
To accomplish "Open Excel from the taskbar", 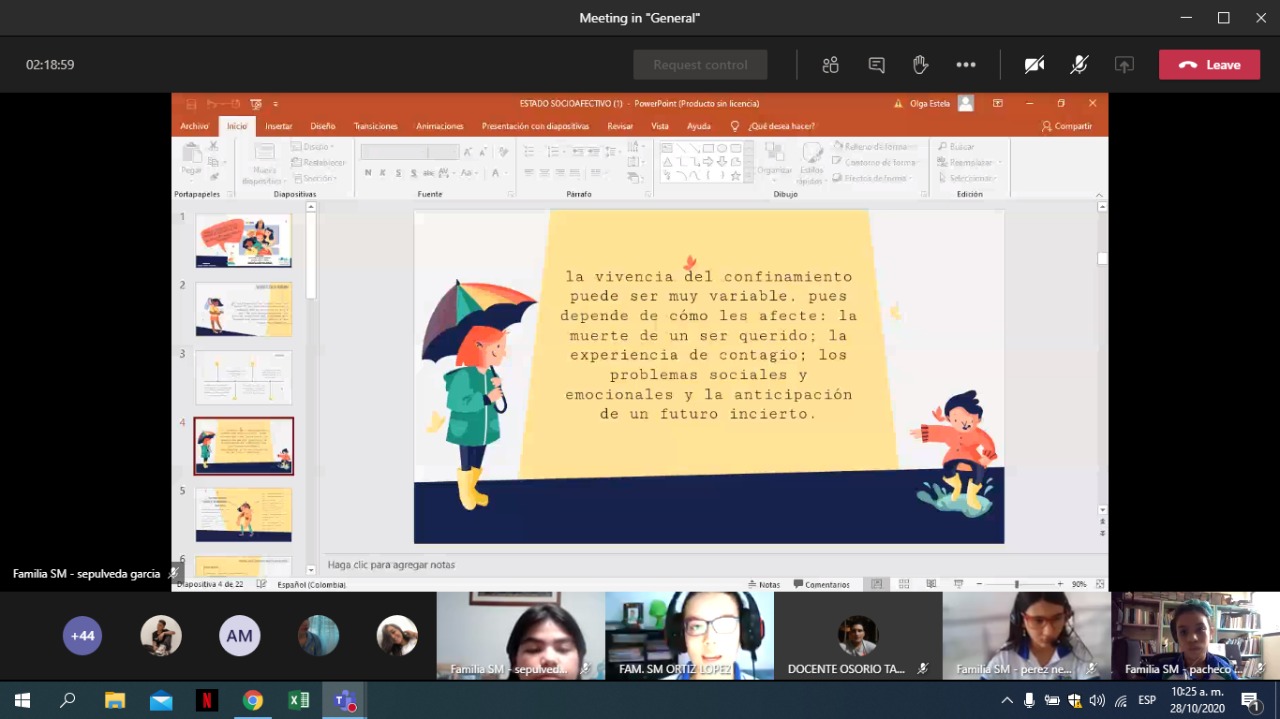I will point(299,700).
